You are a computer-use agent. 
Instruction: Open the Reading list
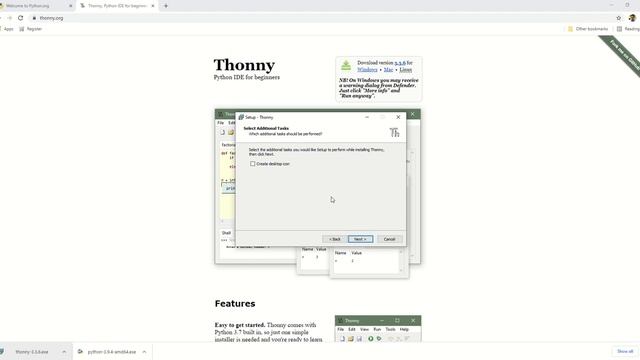[628, 29]
